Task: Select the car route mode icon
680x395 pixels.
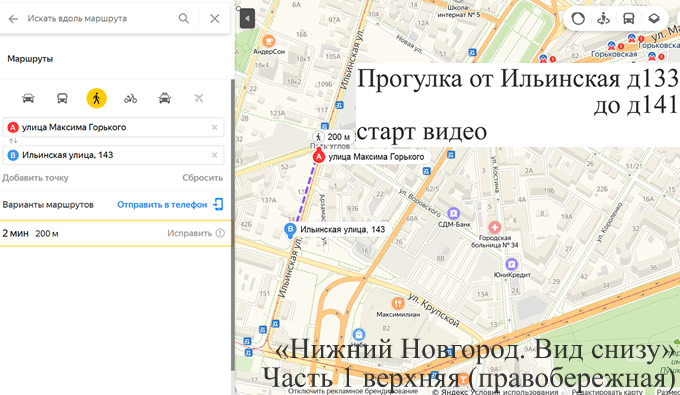Action: tap(28, 98)
